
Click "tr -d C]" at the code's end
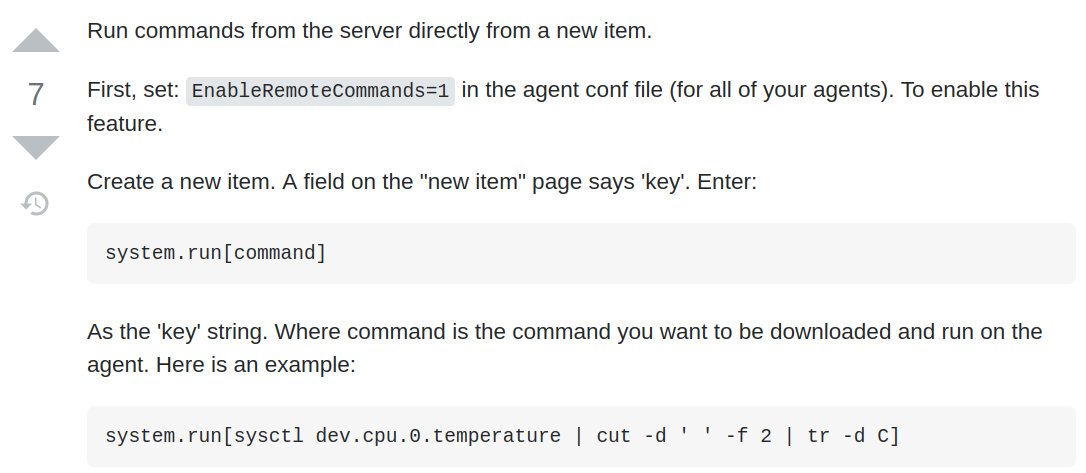853,436
